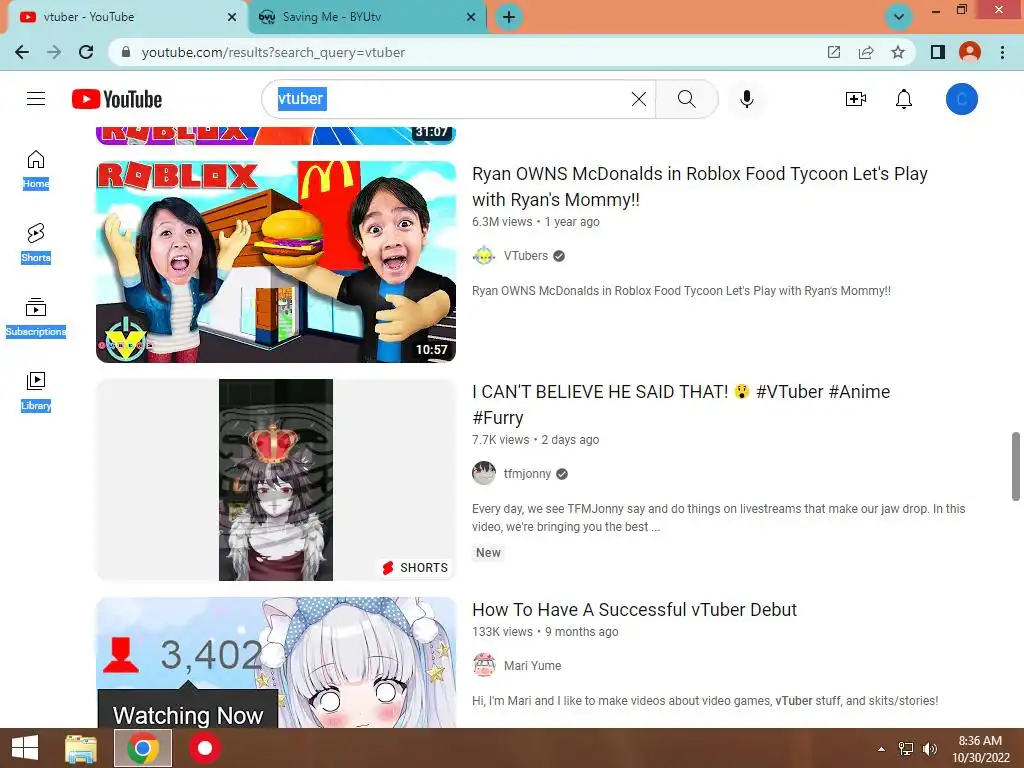The image size is (1024, 768).
Task: Open the clock showing 8:36 AM
Action: coord(980,749)
